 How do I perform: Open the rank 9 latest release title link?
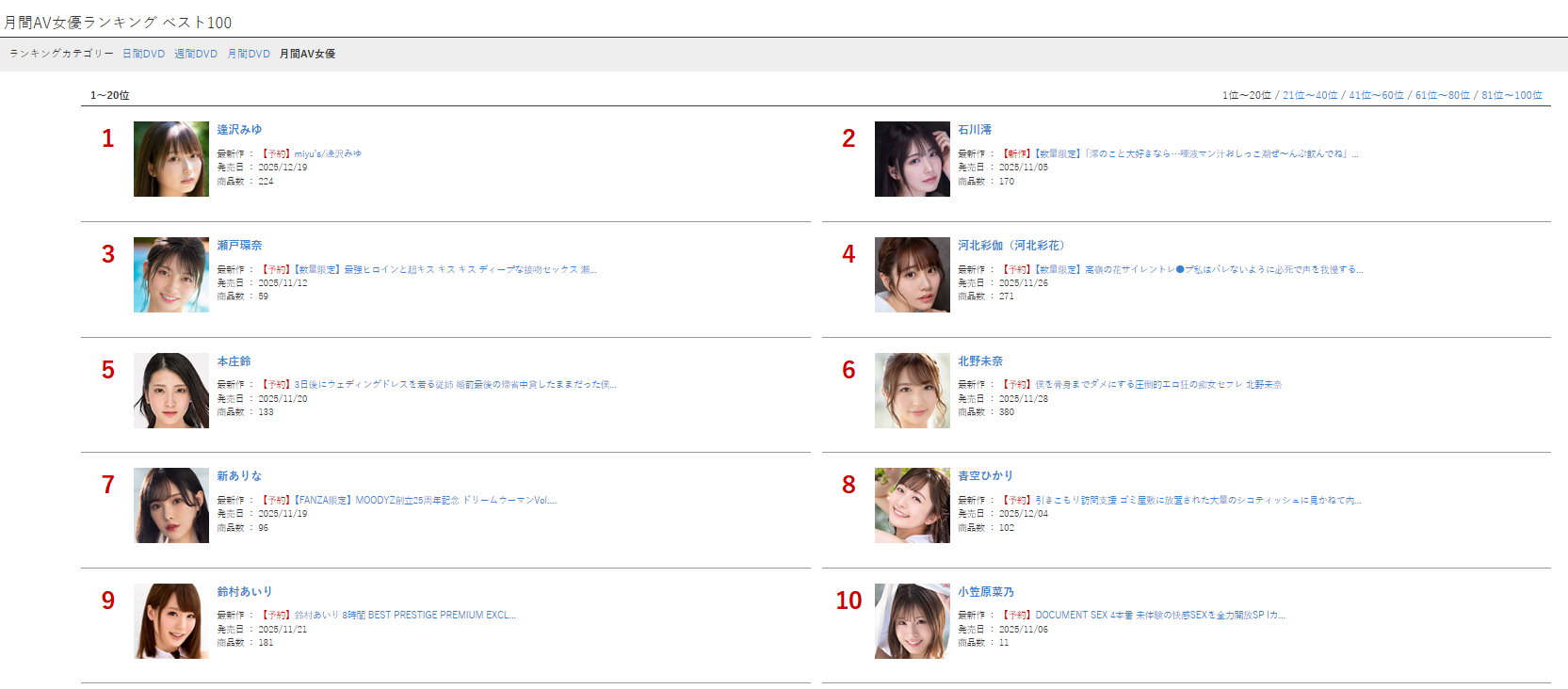(x=405, y=616)
